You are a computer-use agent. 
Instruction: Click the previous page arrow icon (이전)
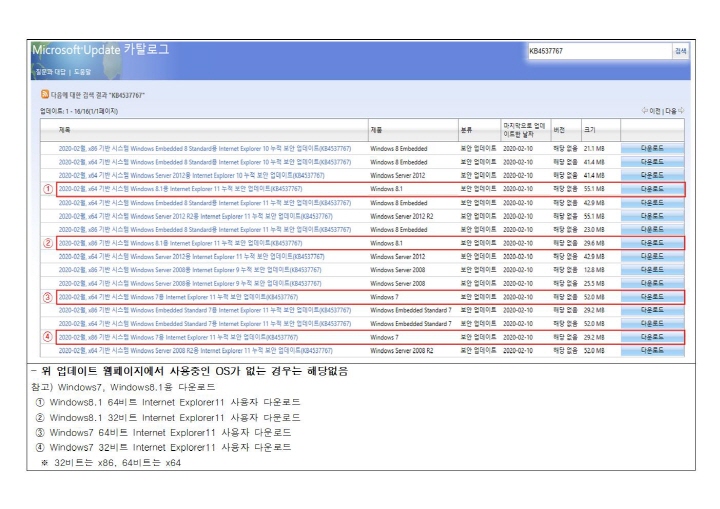tap(644, 111)
